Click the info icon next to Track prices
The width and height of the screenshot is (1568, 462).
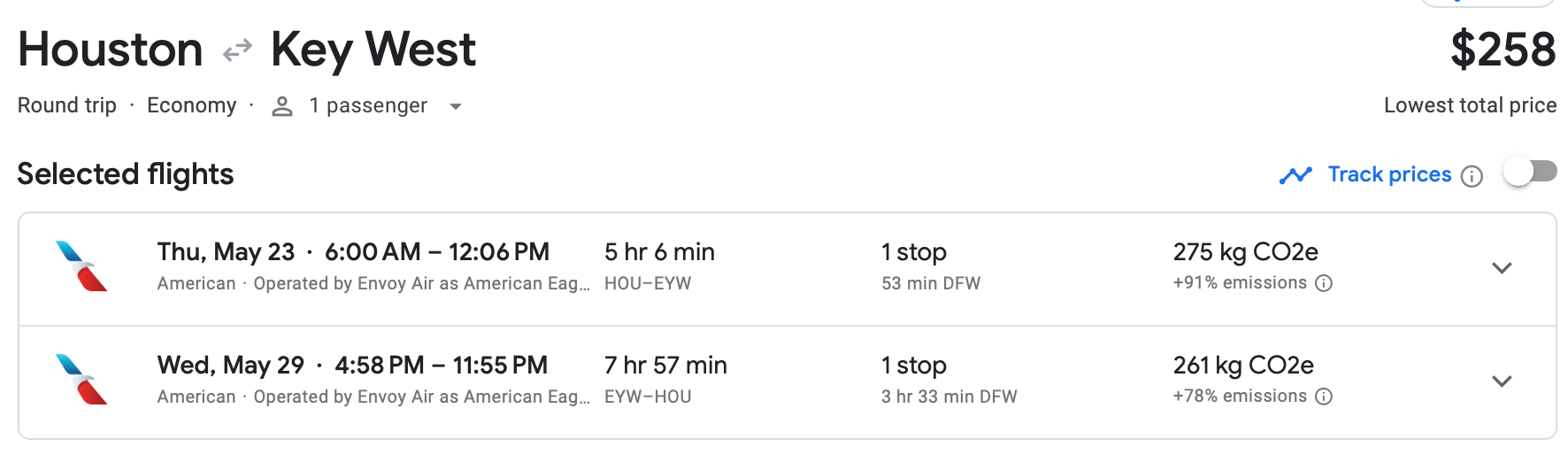tap(1472, 176)
